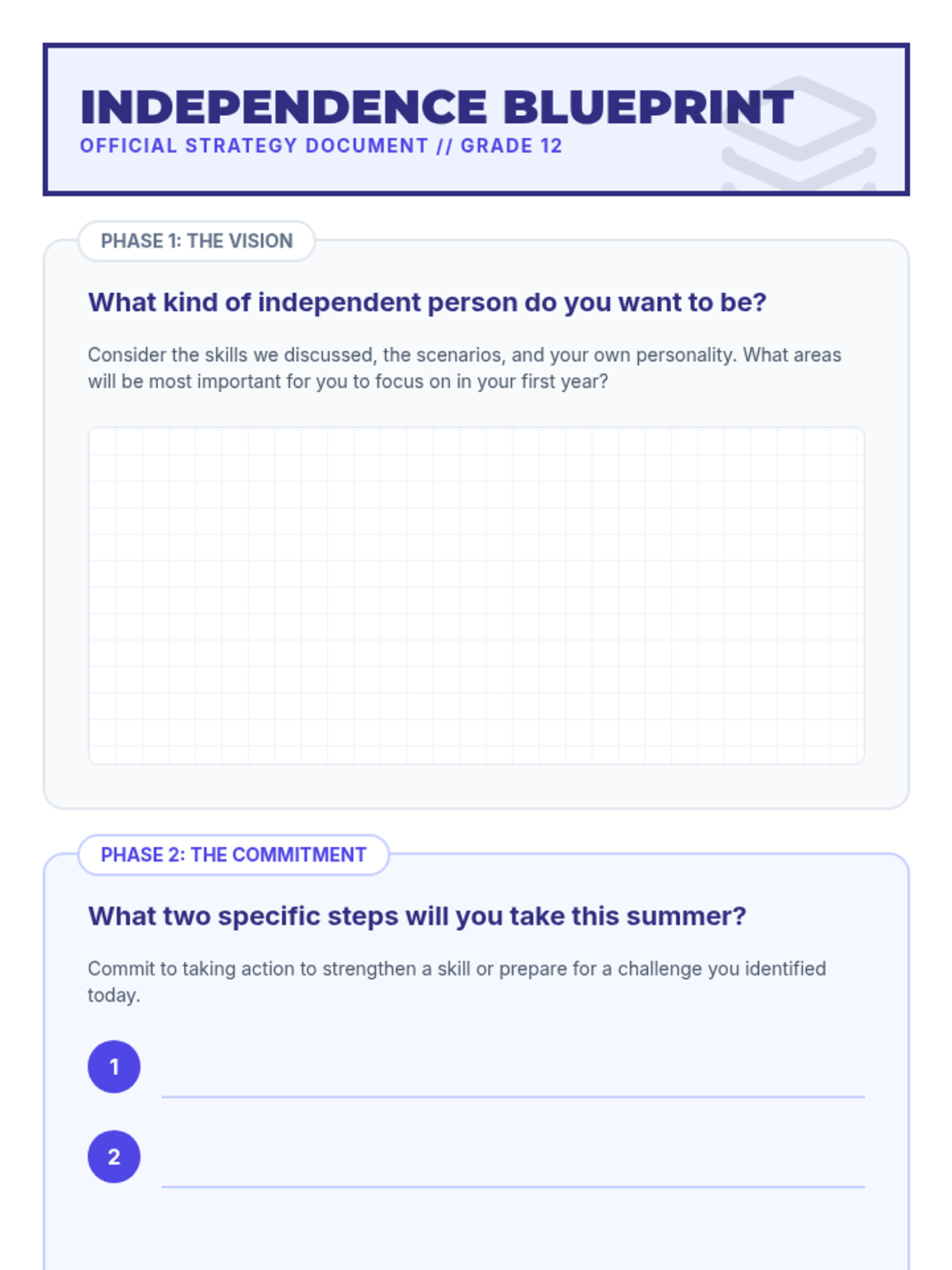Viewport: 952px width, 1270px height.
Task: Click the second commitment answer line
Action: [512, 1173]
